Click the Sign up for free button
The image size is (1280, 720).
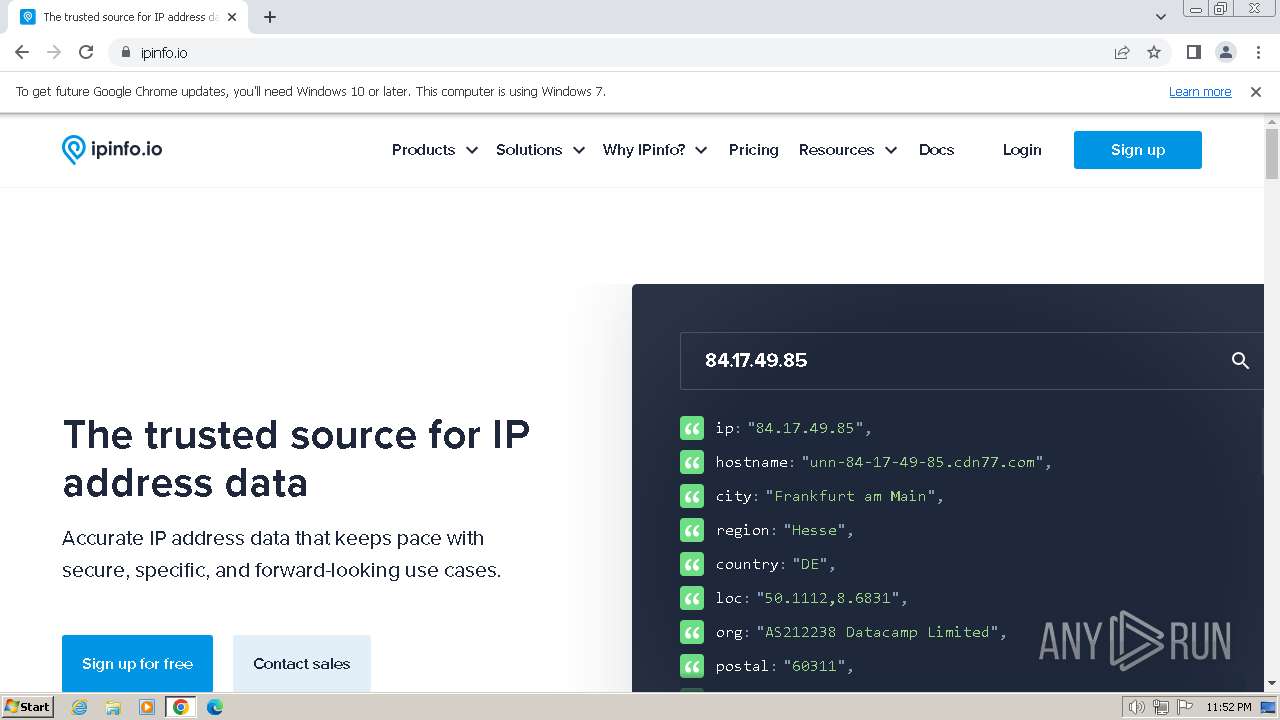point(137,663)
